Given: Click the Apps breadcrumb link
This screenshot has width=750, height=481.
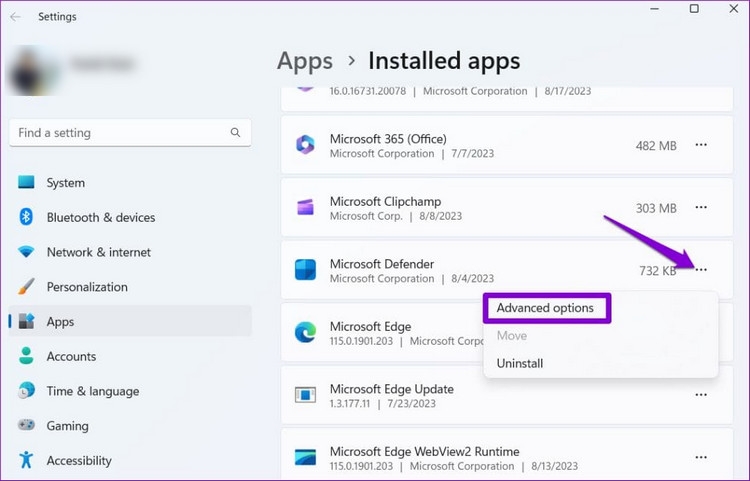Looking at the screenshot, I should point(305,62).
